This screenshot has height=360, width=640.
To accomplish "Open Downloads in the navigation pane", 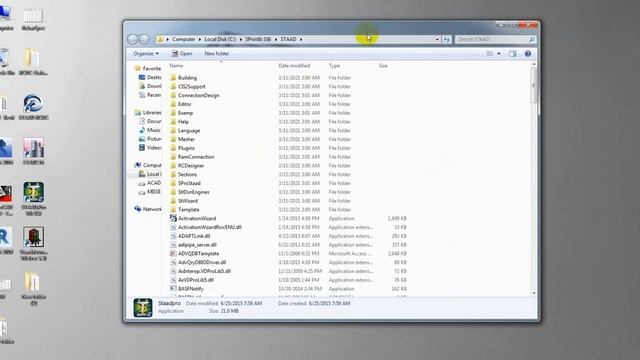I will pyautogui.click(x=150, y=86).
